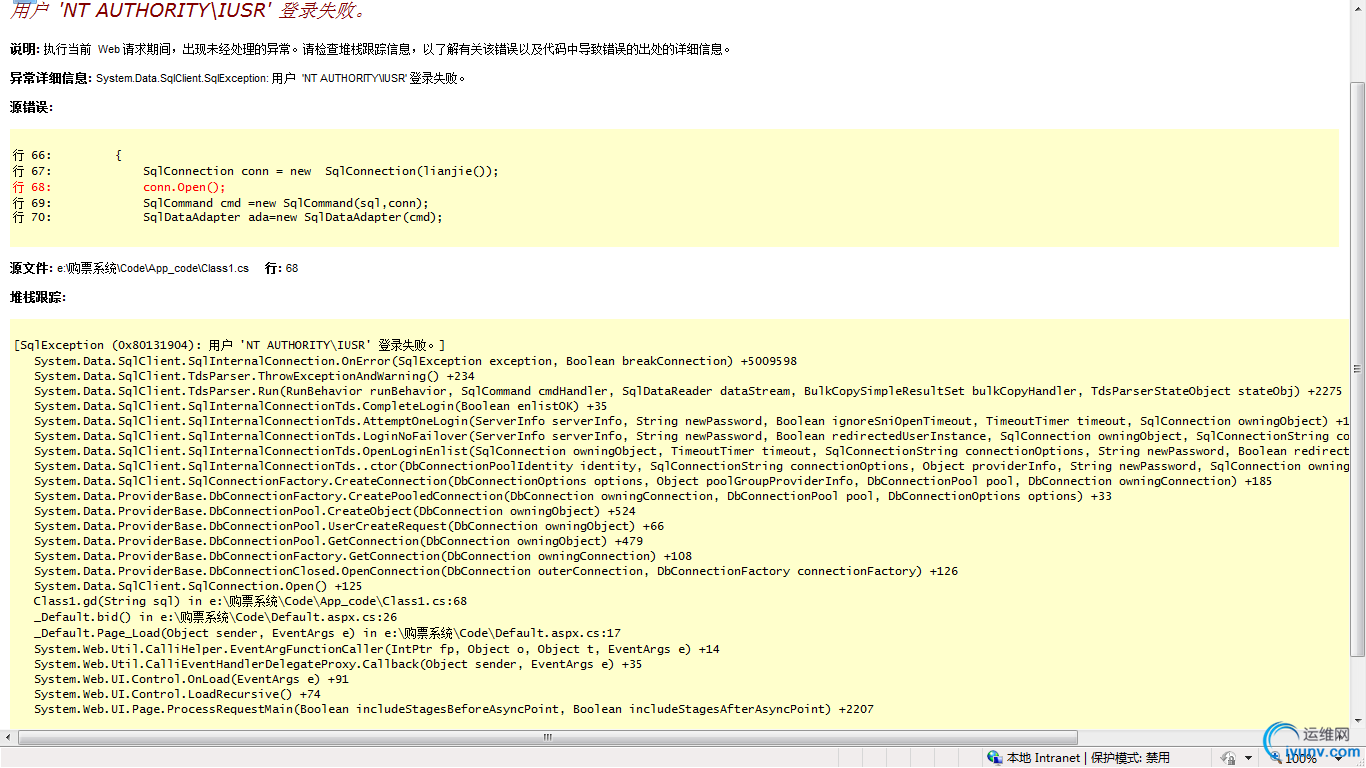Click source line '行 66:' with opening brace
Viewport: 1366px width, 768px height.
coord(67,155)
